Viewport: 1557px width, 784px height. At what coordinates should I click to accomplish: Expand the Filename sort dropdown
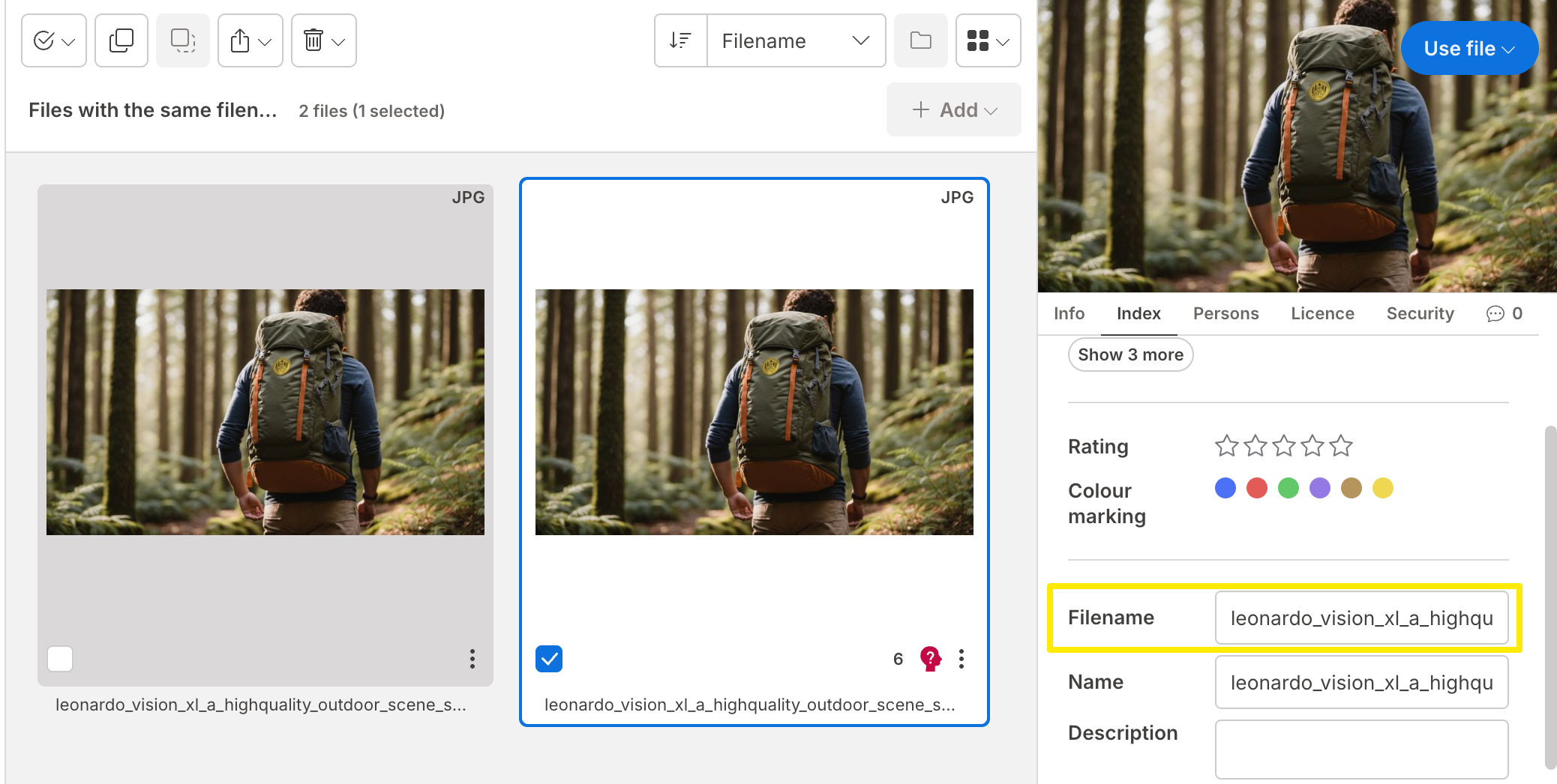coord(795,40)
